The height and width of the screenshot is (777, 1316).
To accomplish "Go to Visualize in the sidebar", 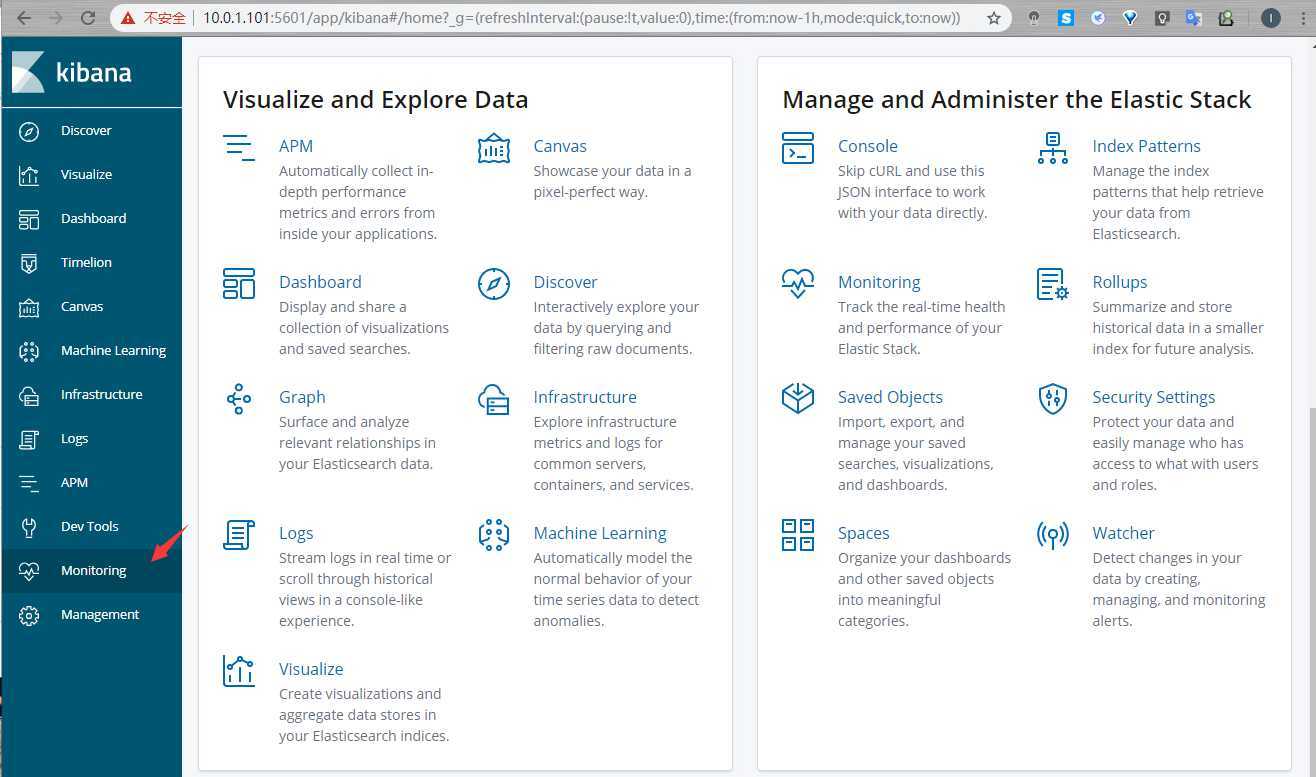I will click(x=86, y=175).
